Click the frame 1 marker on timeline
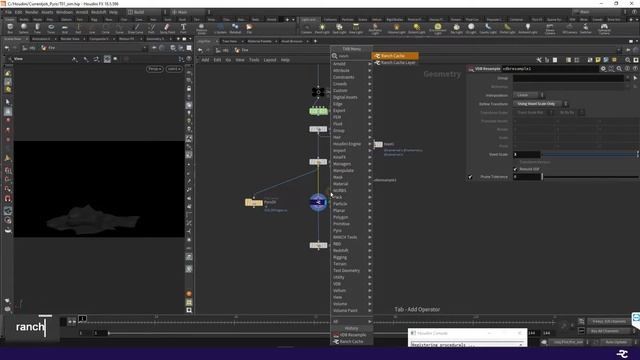640x360 pixels. (x=82, y=318)
